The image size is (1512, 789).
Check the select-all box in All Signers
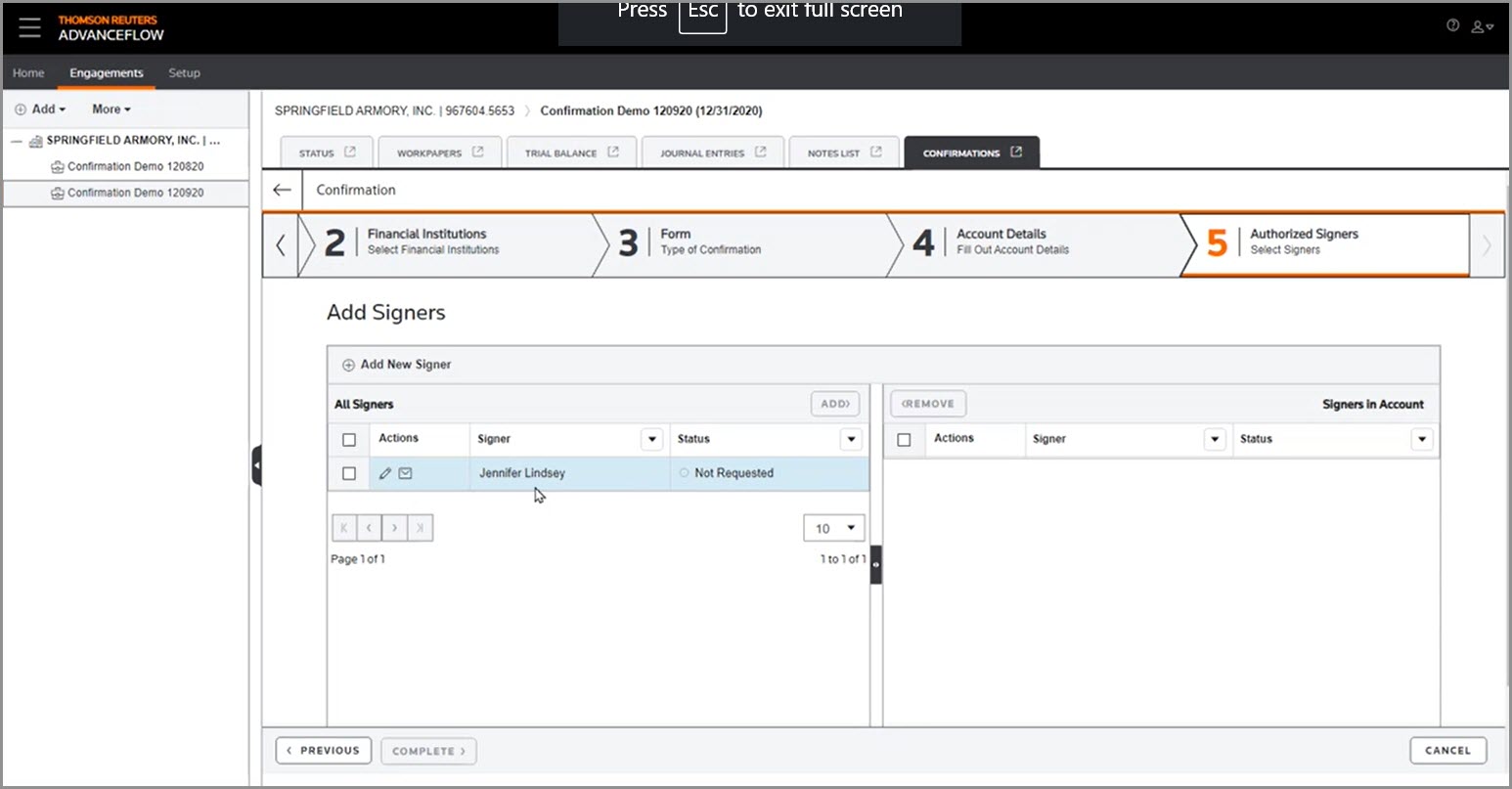(x=349, y=439)
